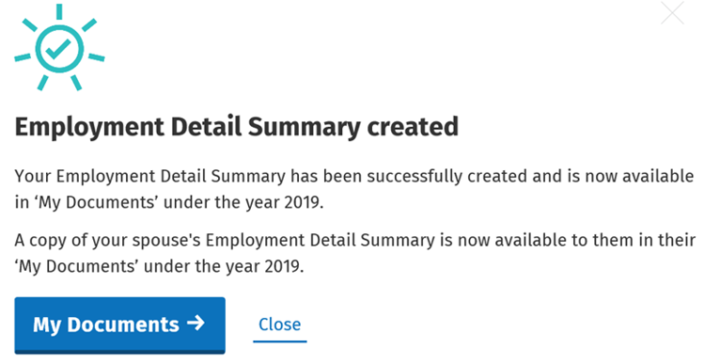Click the word 'created' in the bold heading
Viewport: 720px width, 364px height.
click(x=412, y=127)
